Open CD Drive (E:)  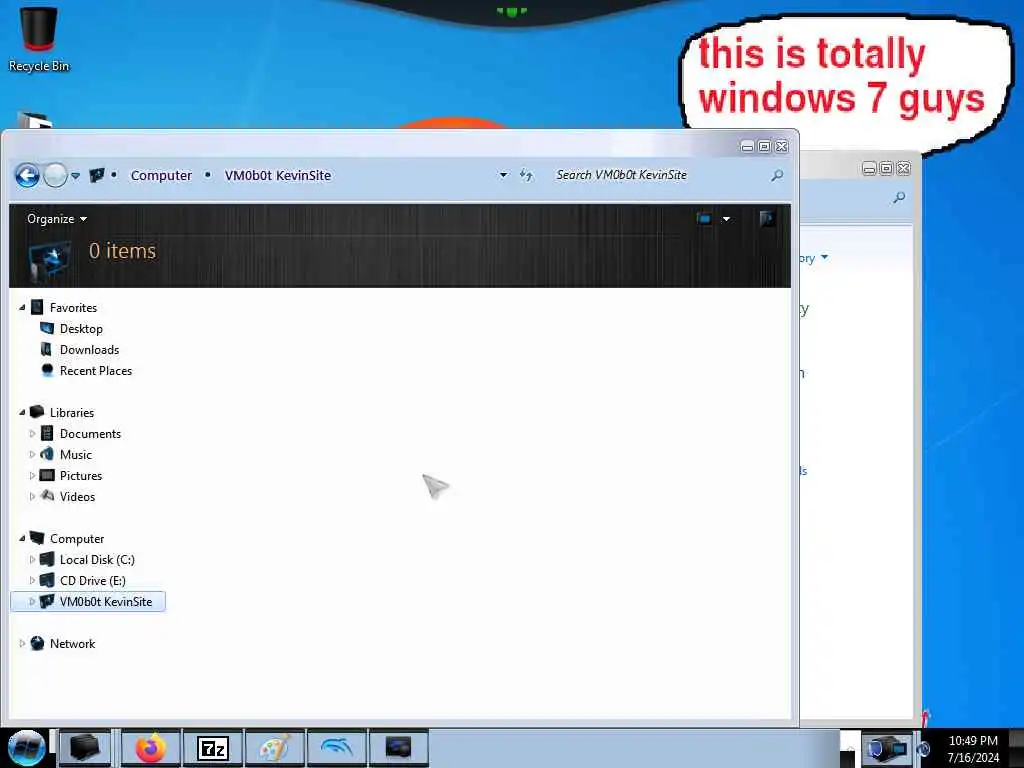click(93, 581)
